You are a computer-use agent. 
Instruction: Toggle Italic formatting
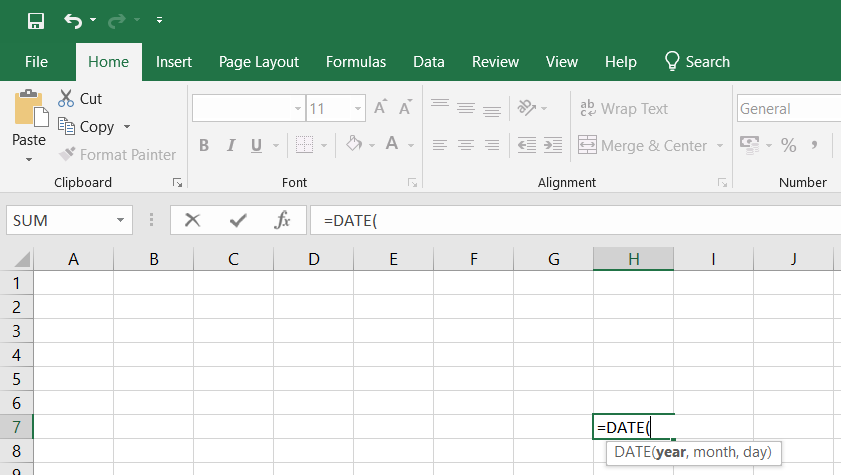coord(230,146)
